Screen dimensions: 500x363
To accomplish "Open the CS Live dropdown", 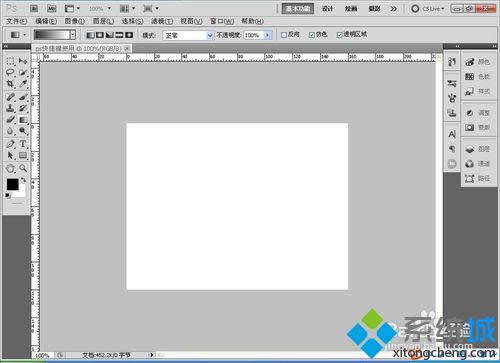I will [428, 9].
